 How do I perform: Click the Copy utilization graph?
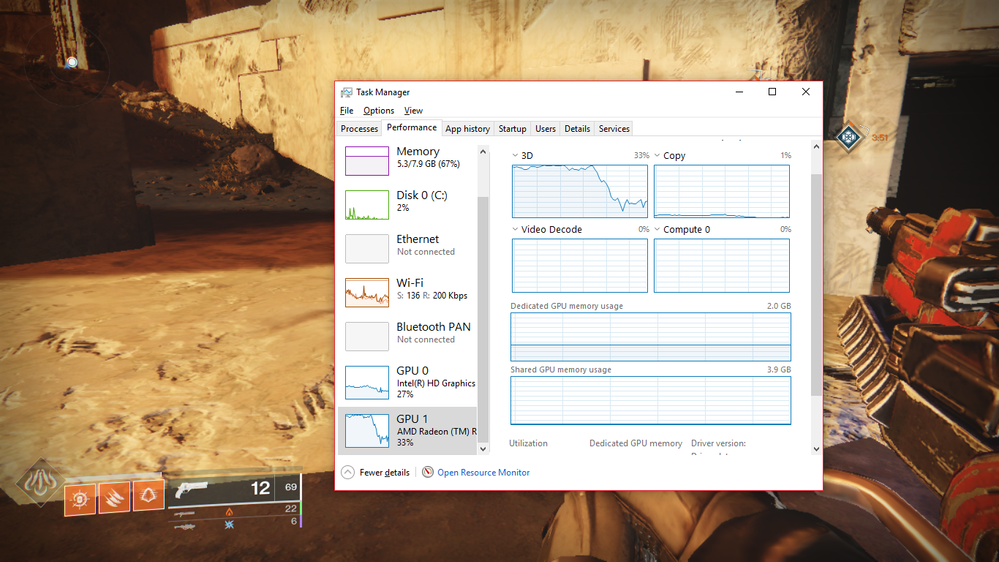click(x=722, y=191)
